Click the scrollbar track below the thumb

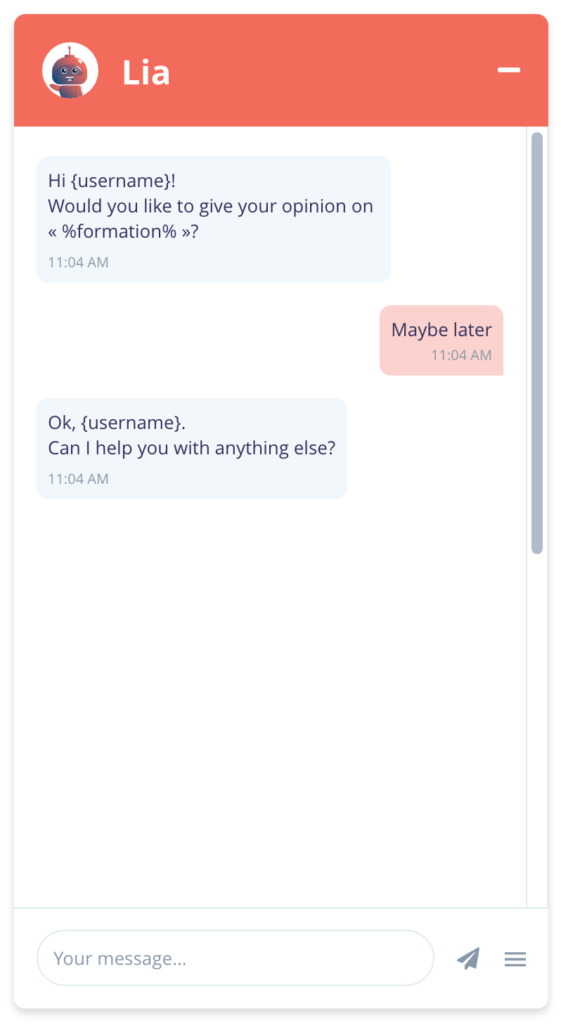(537, 728)
